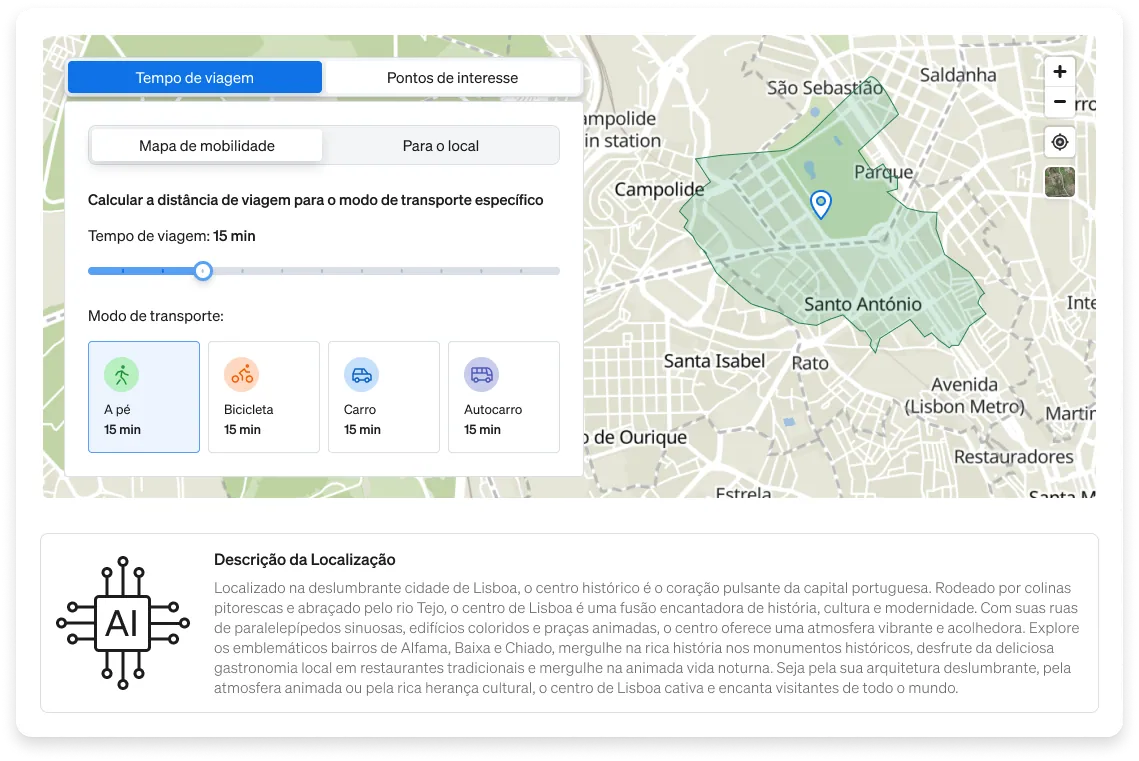This screenshot has height=761, width=1139.
Task: Click the blue location pin on map
Action: [x=821, y=204]
